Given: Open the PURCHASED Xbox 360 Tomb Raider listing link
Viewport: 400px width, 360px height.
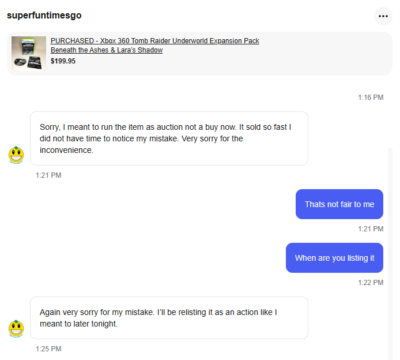Looking at the screenshot, I should tap(155, 41).
